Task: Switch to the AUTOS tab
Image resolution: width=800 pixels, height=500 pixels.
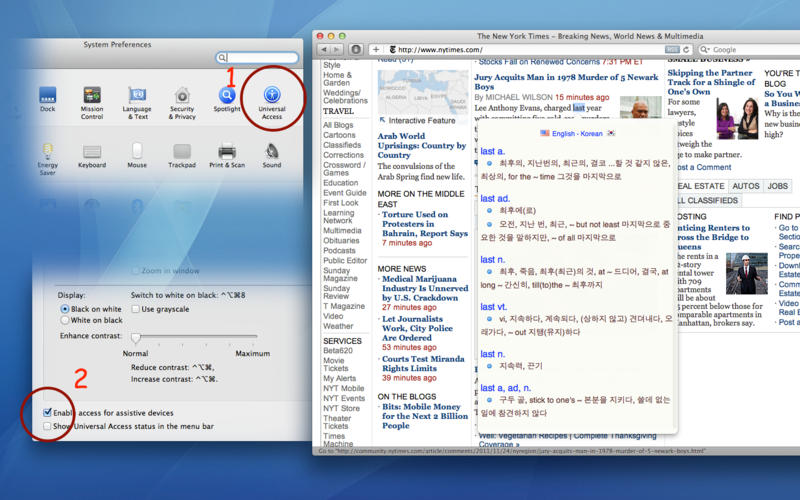Action: point(746,186)
